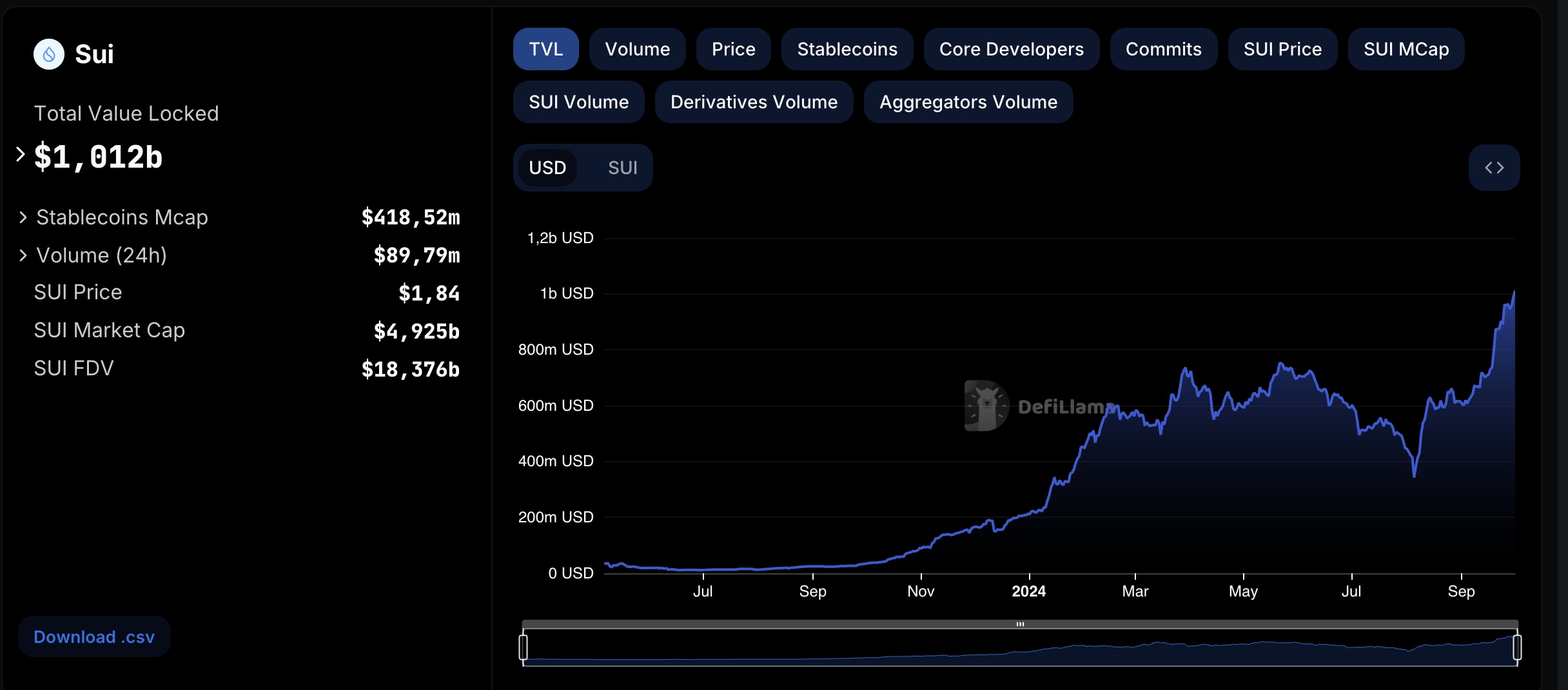The image size is (1568, 690).
Task: Toggle the SUI MCap chart metric
Action: coord(1406,49)
